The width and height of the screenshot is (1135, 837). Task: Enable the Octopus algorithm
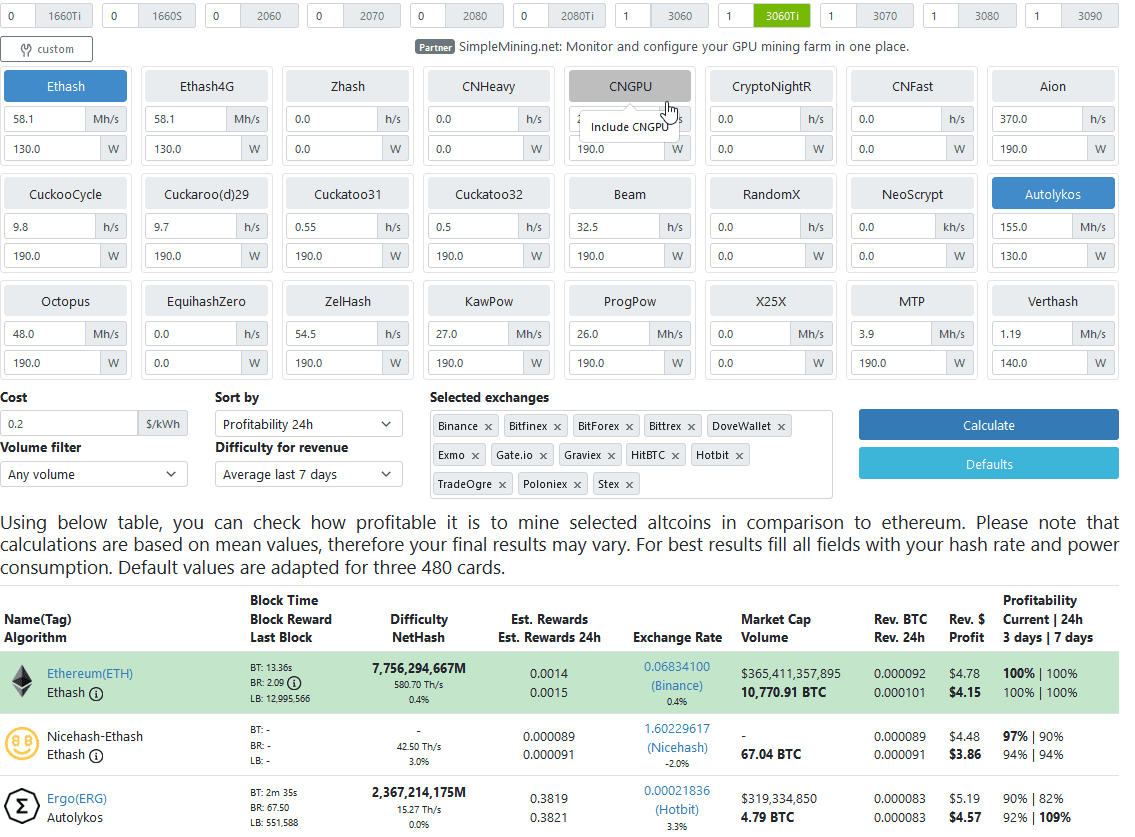(66, 301)
